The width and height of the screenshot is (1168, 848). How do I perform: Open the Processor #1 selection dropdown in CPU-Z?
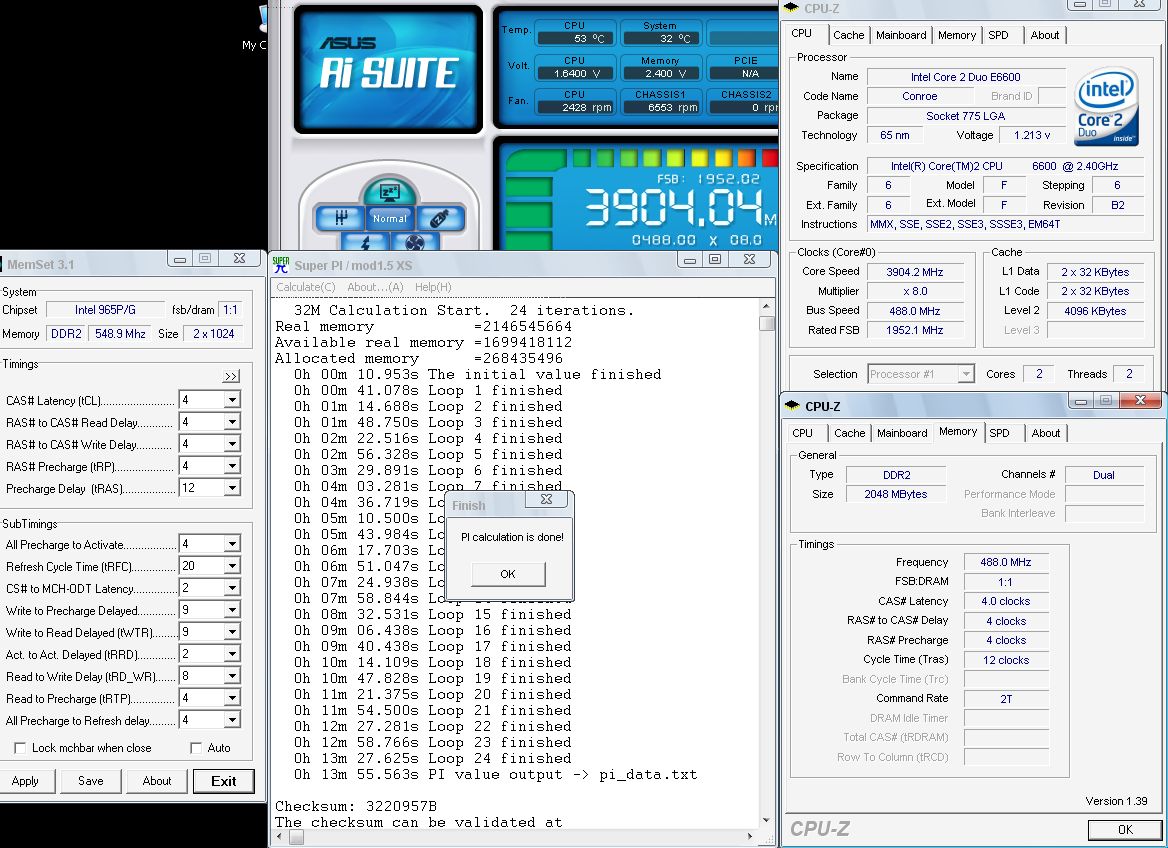tap(965, 374)
